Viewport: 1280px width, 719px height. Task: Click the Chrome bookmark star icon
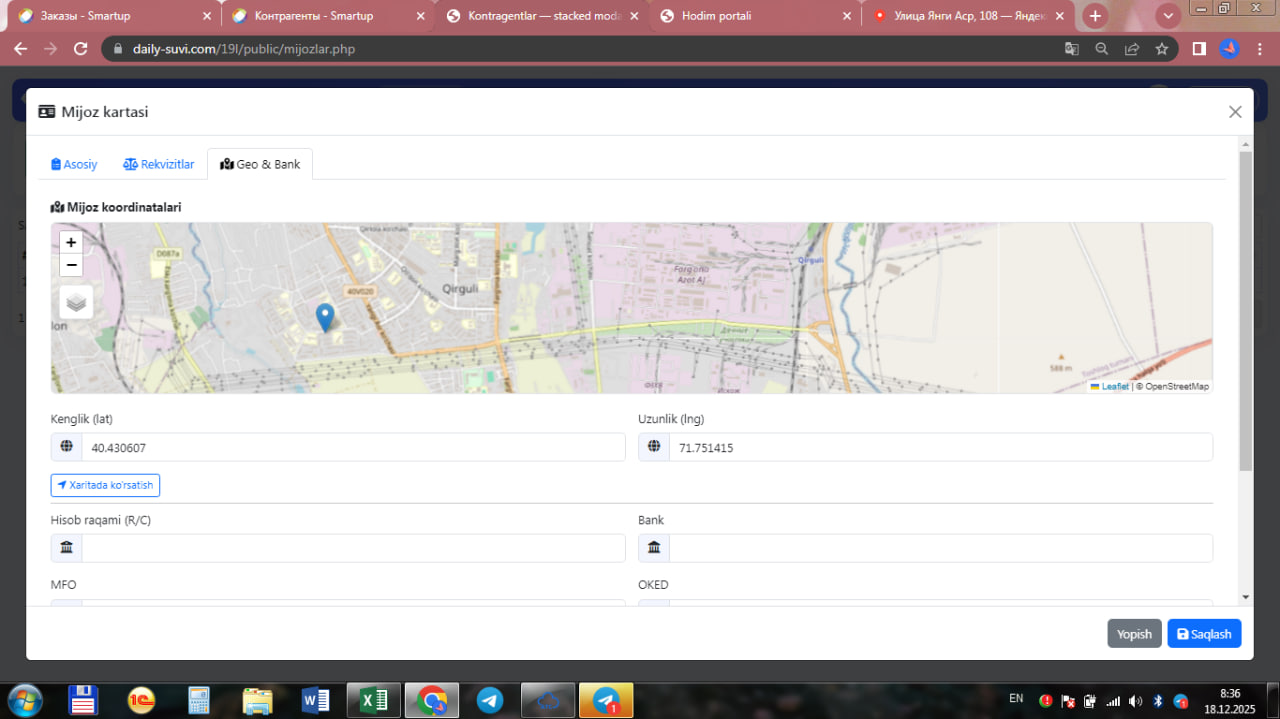click(1161, 49)
